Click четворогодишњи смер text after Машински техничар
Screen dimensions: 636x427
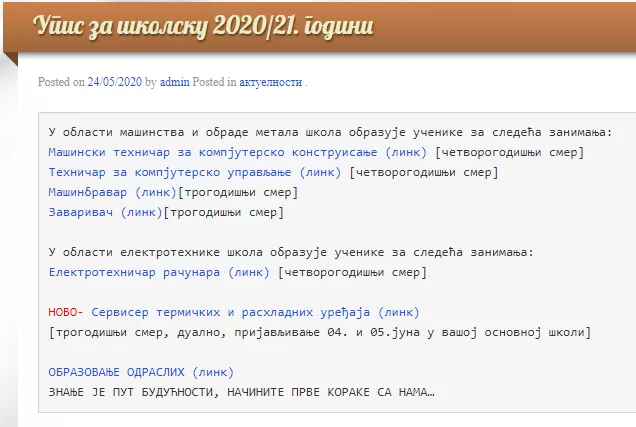click(510, 152)
